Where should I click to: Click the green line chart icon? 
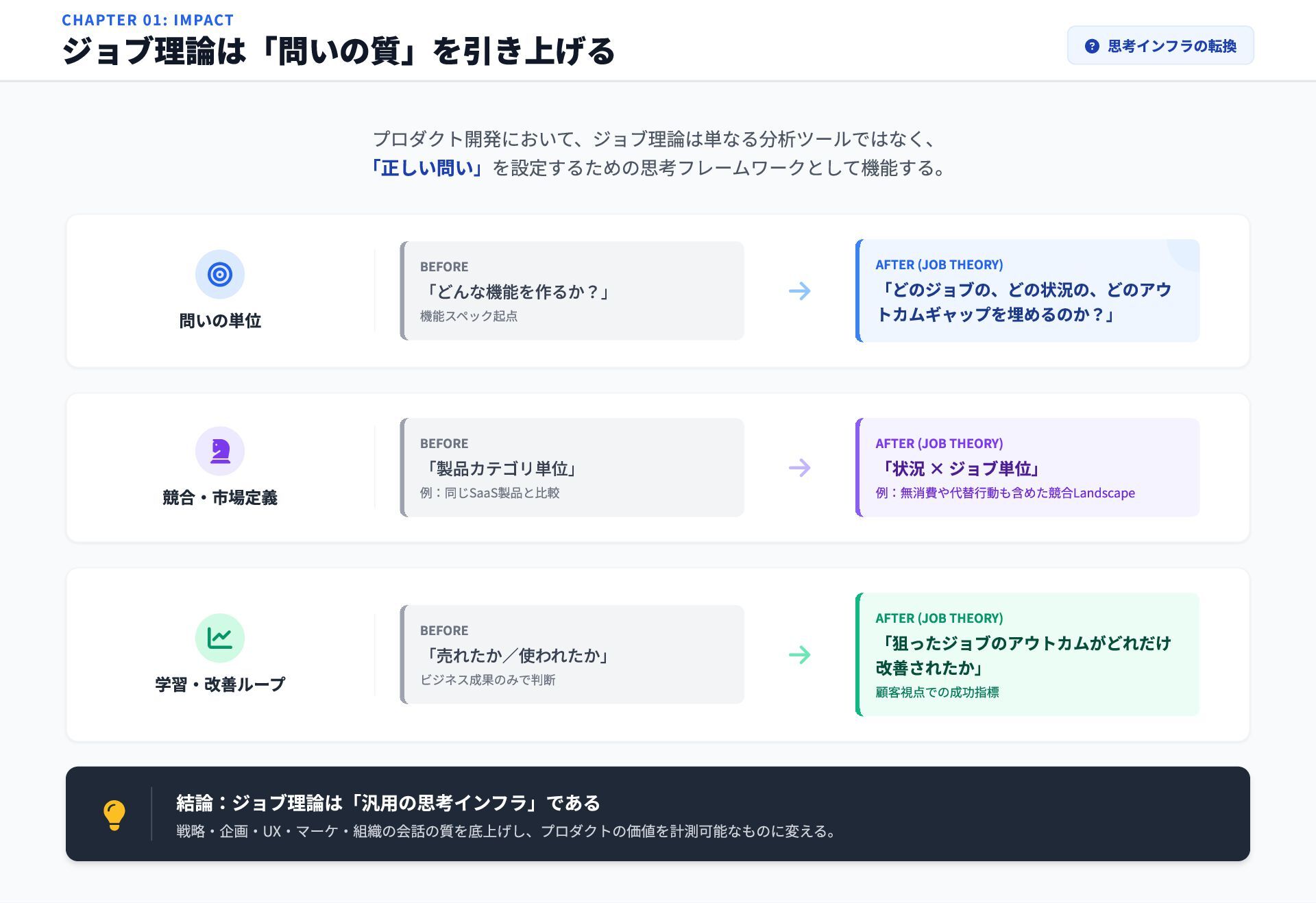(220, 639)
